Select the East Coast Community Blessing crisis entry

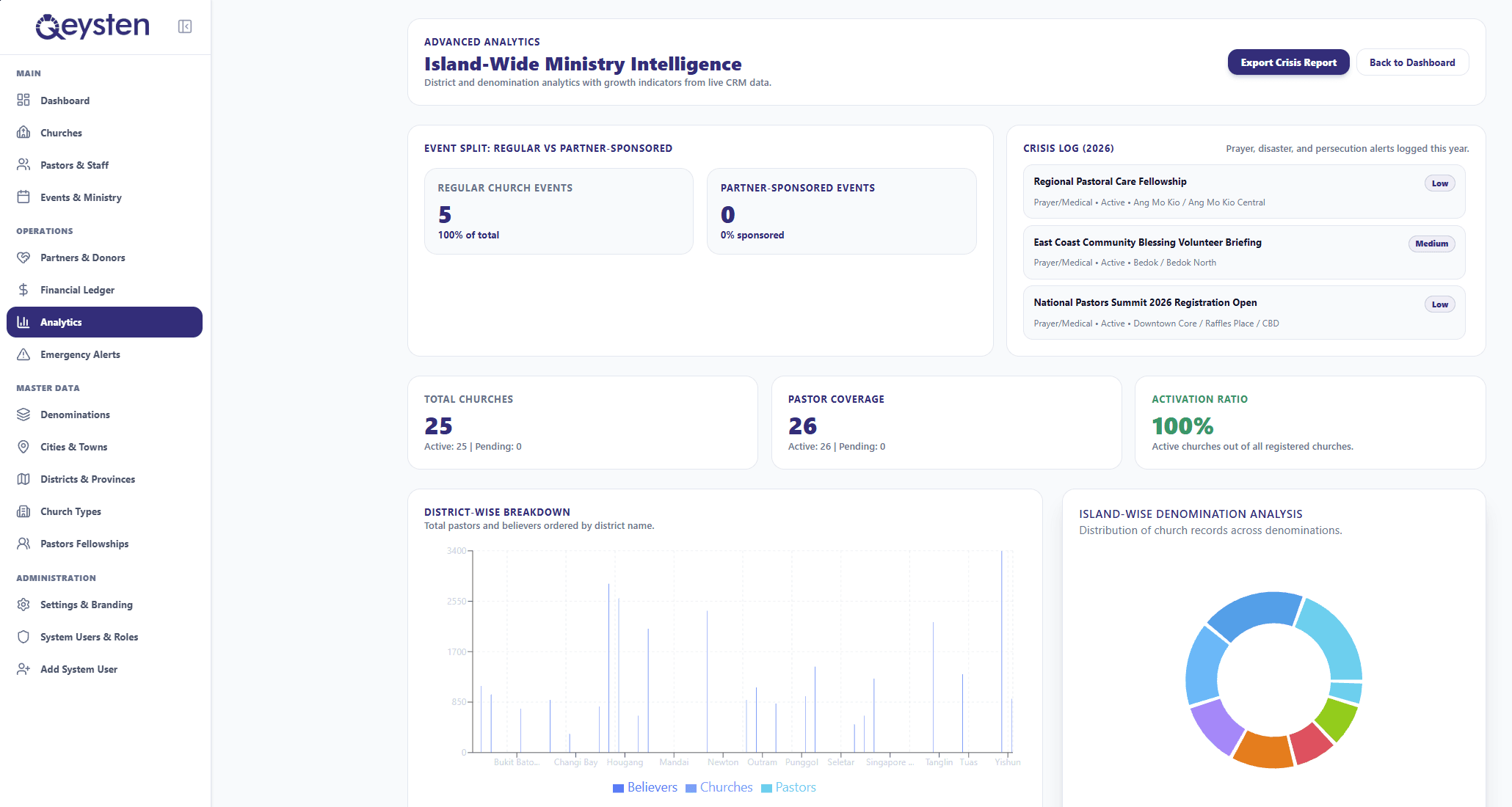click(x=1244, y=252)
